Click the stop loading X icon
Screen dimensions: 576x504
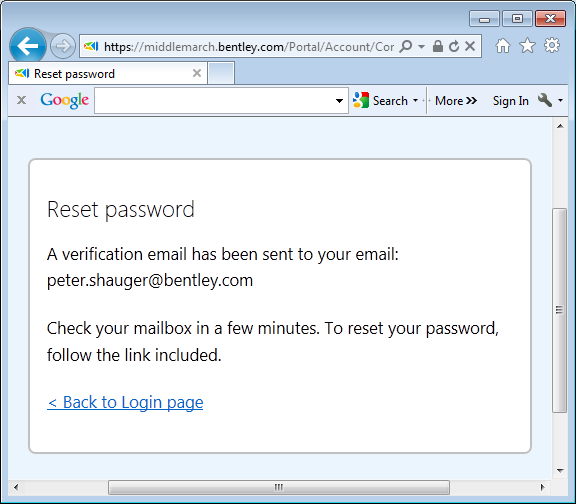470,46
